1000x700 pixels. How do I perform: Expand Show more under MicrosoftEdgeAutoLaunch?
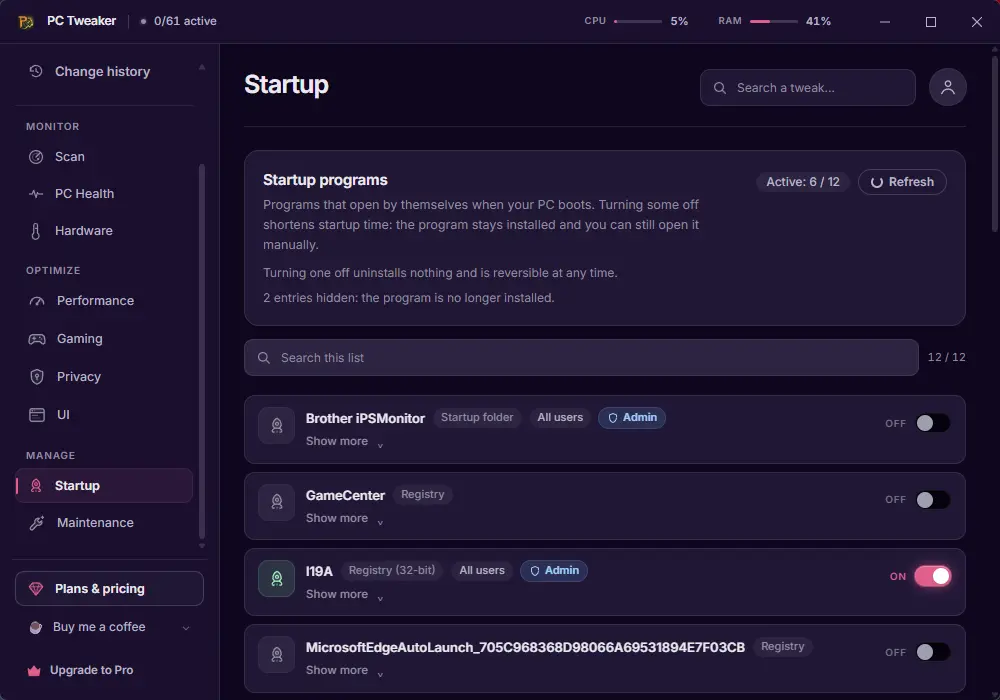pyautogui.click(x=344, y=671)
